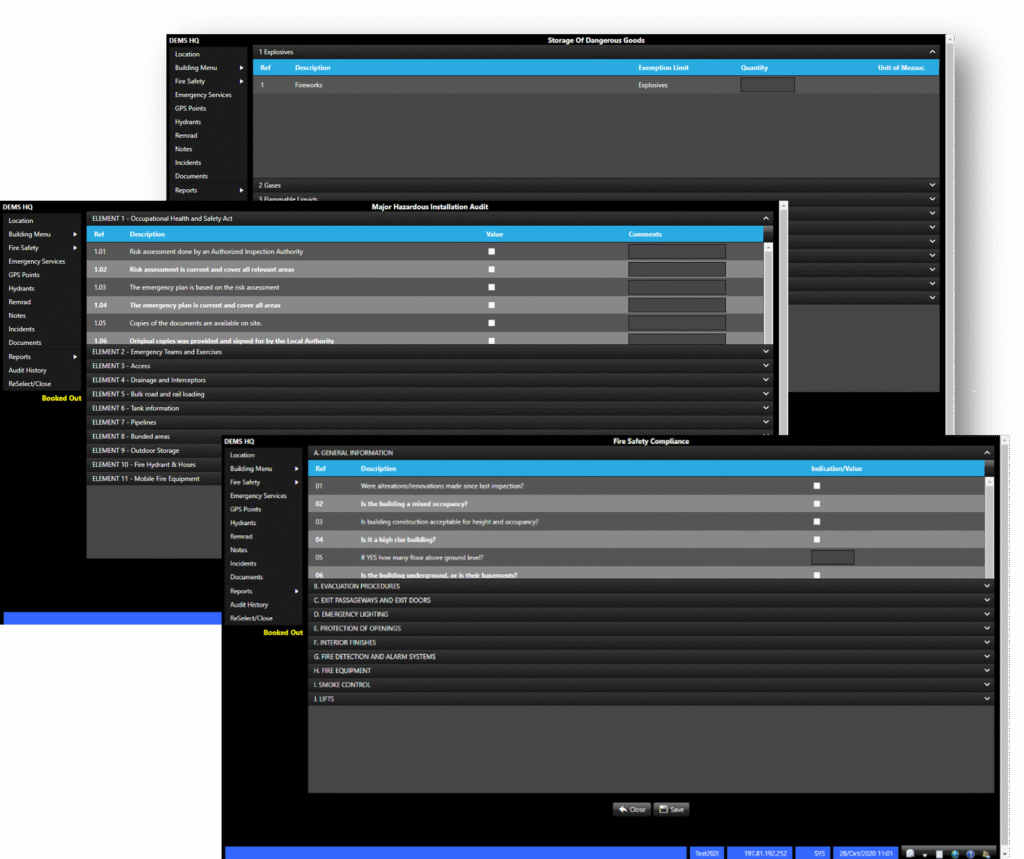Tick 'Is it a high rise building?' checkbox
Image resolution: width=1024 pixels, height=859 pixels.
(x=817, y=540)
